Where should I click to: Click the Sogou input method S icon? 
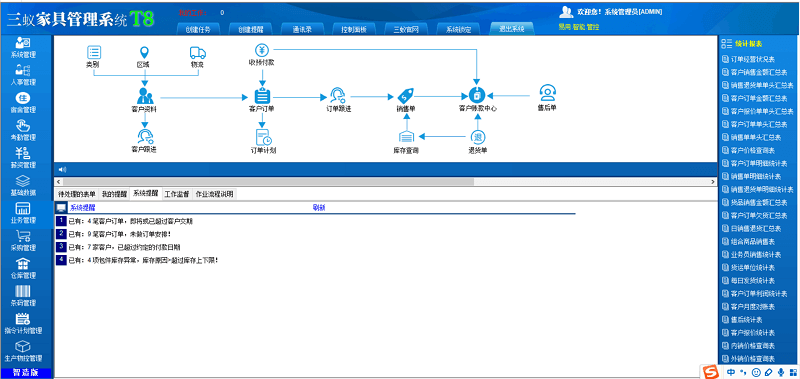point(710,372)
